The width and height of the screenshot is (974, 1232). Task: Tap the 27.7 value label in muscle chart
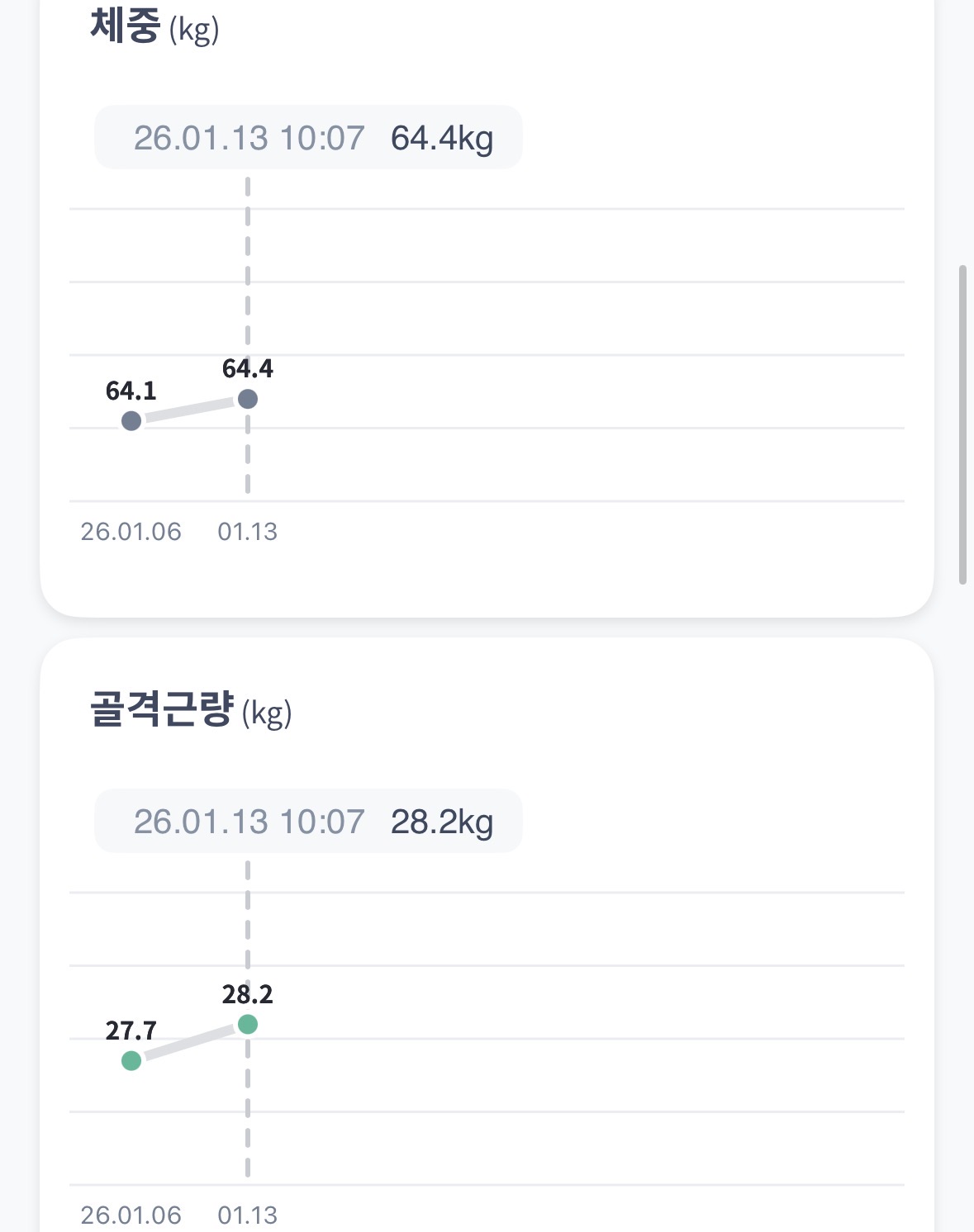[x=131, y=1031]
